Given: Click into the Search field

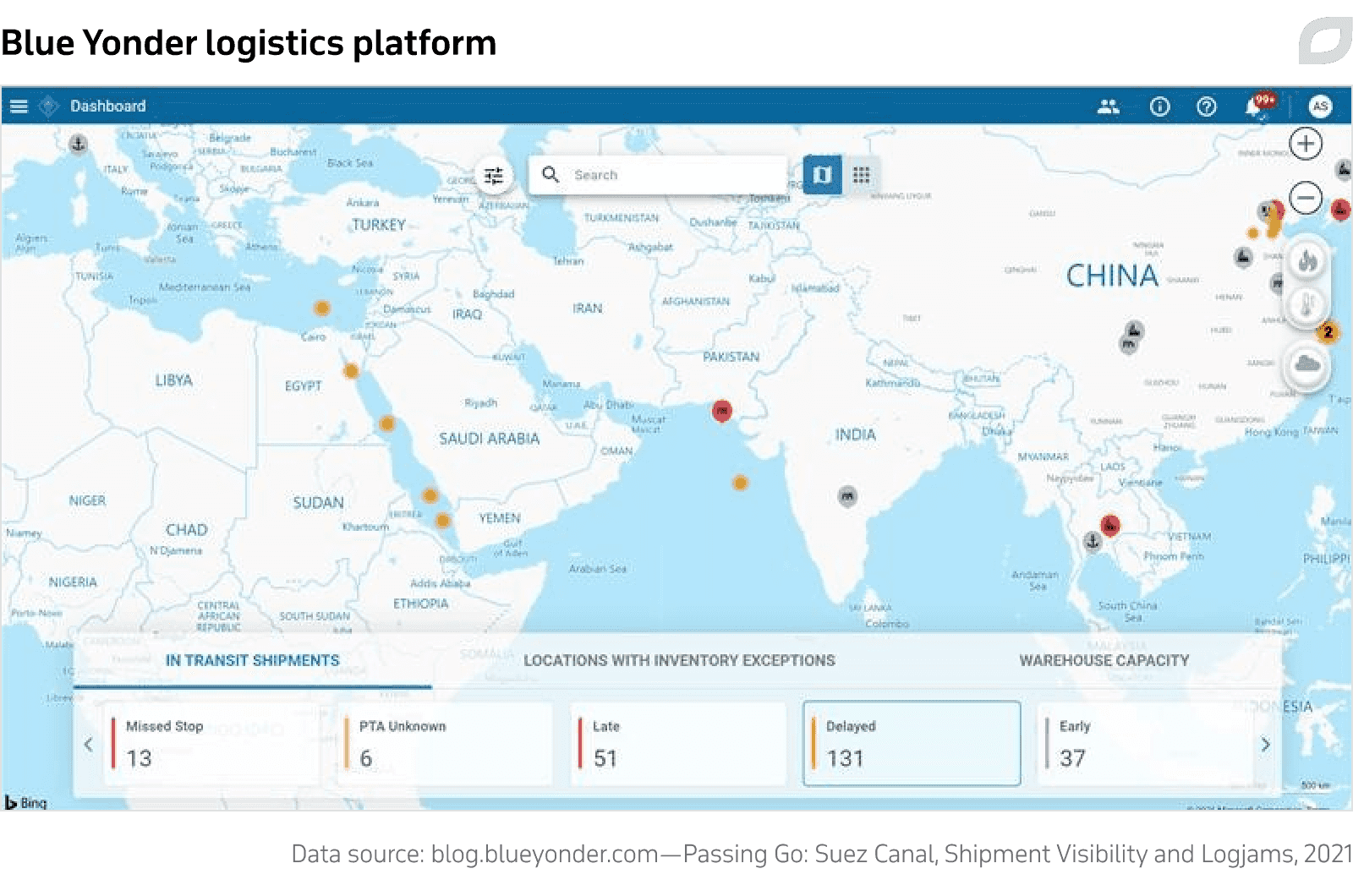Looking at the screenshot, I should coord(658,175).
